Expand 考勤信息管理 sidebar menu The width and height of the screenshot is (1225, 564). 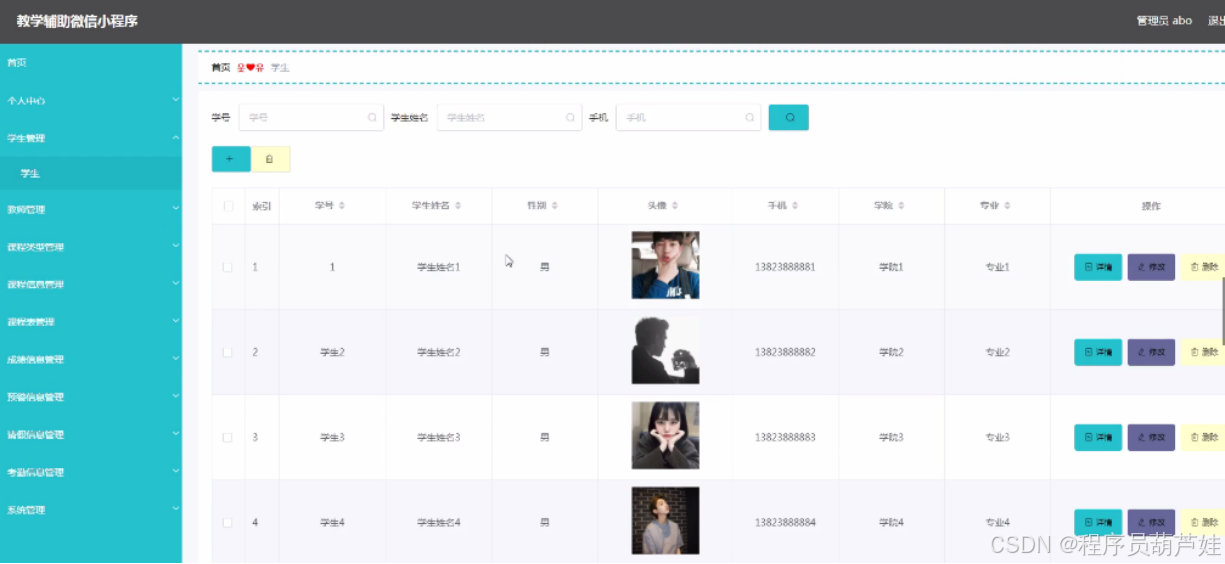tap(91, 472)
